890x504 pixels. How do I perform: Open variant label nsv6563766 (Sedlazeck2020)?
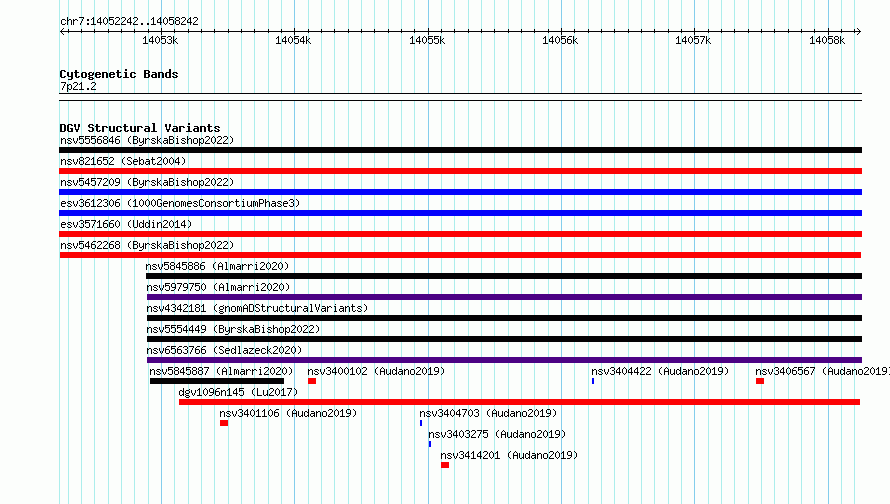tap(224, 350)
